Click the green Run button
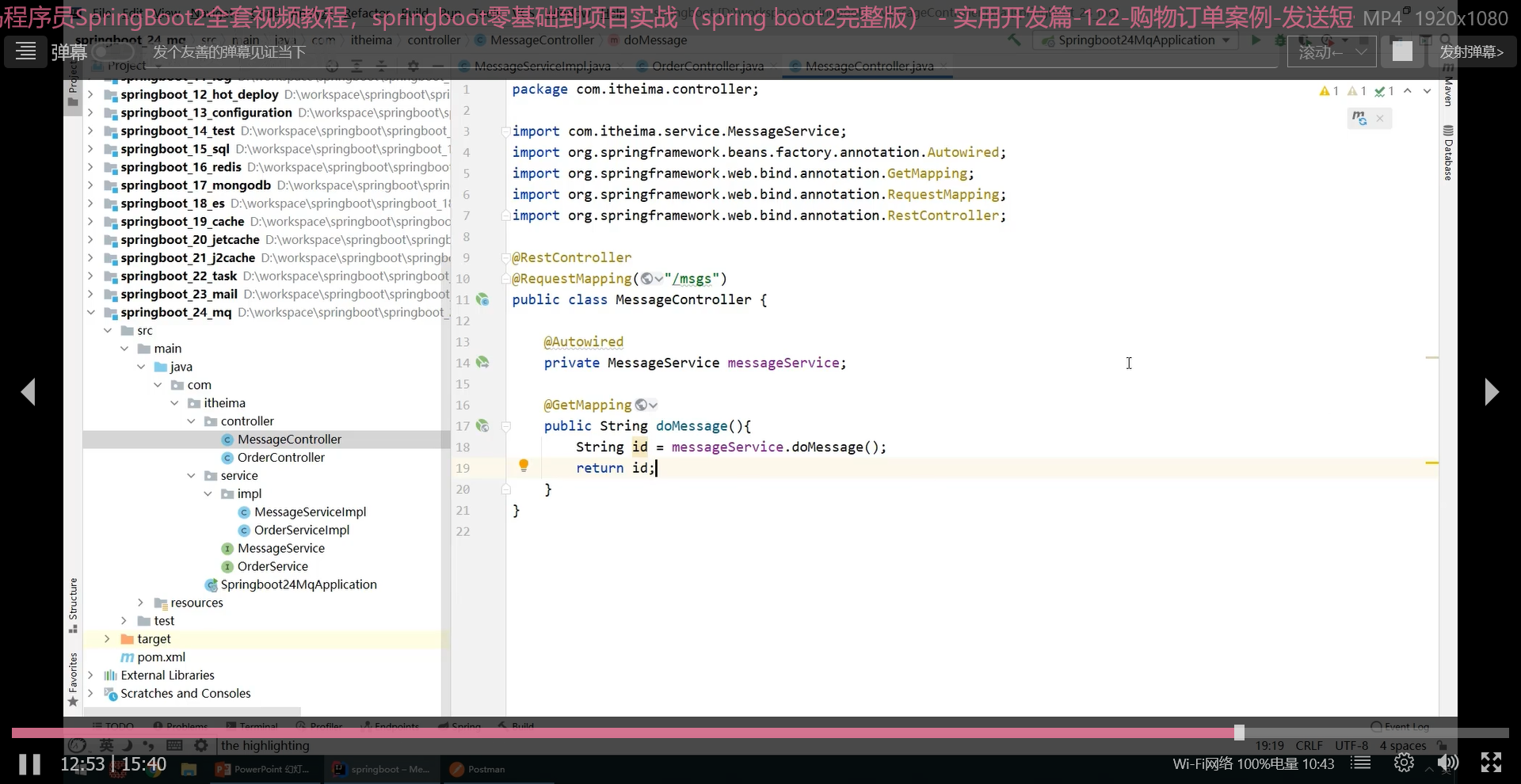Viewport: 1521px width, 784px height. click(1256, 40)
